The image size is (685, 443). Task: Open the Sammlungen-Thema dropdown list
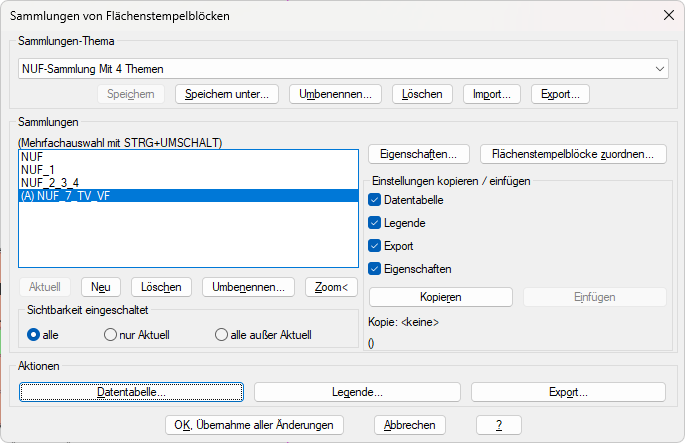pos(659,68)
